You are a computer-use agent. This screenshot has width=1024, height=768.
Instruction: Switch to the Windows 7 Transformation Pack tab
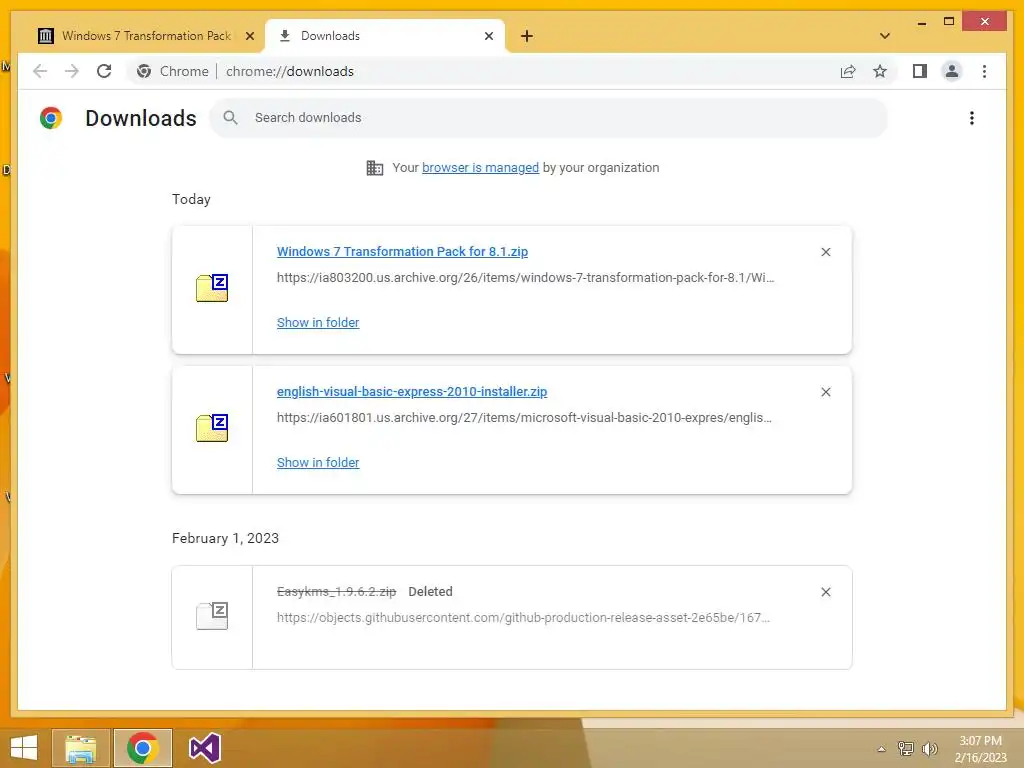(x=145, y=36)
